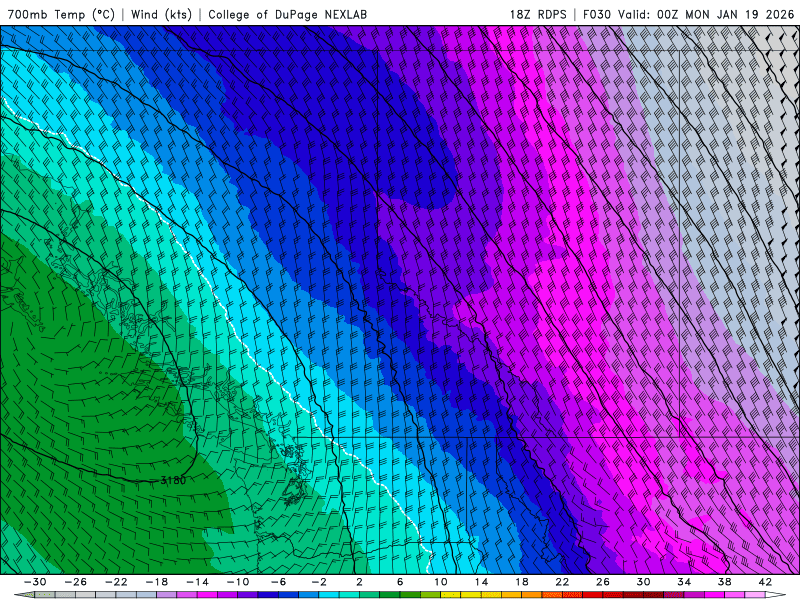Screen dimensions: 800x600
Task: Click the '42' legend value
Action: coord(765,582)
